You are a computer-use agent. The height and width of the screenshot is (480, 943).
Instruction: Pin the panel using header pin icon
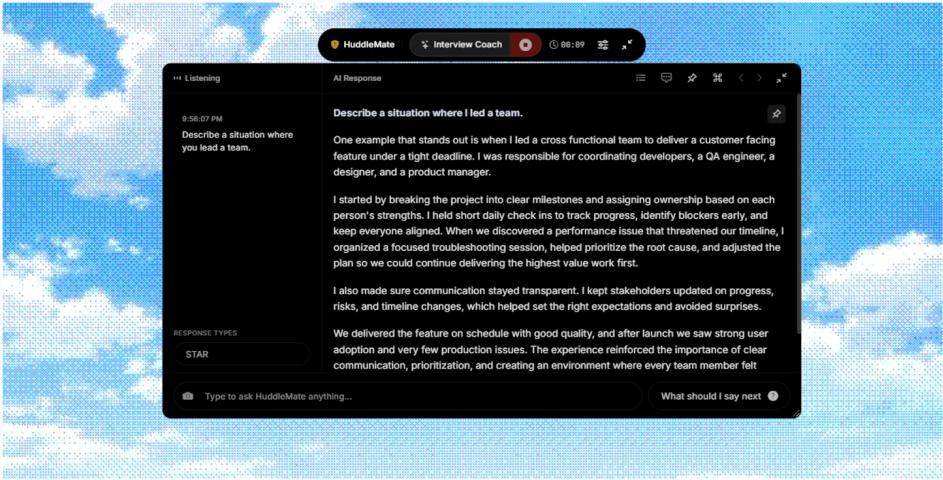coord(692,78)
